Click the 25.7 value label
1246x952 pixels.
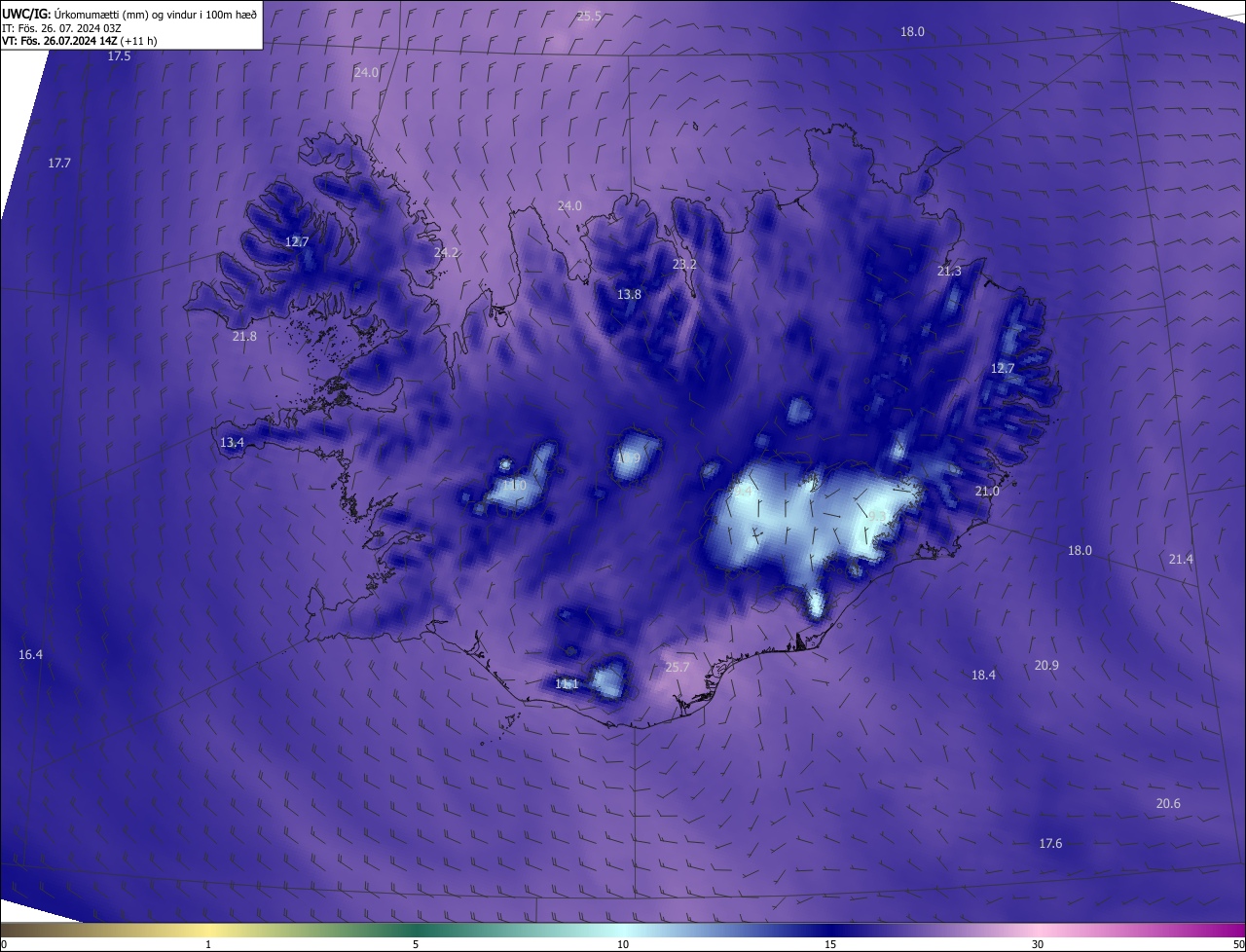[677, 667]
